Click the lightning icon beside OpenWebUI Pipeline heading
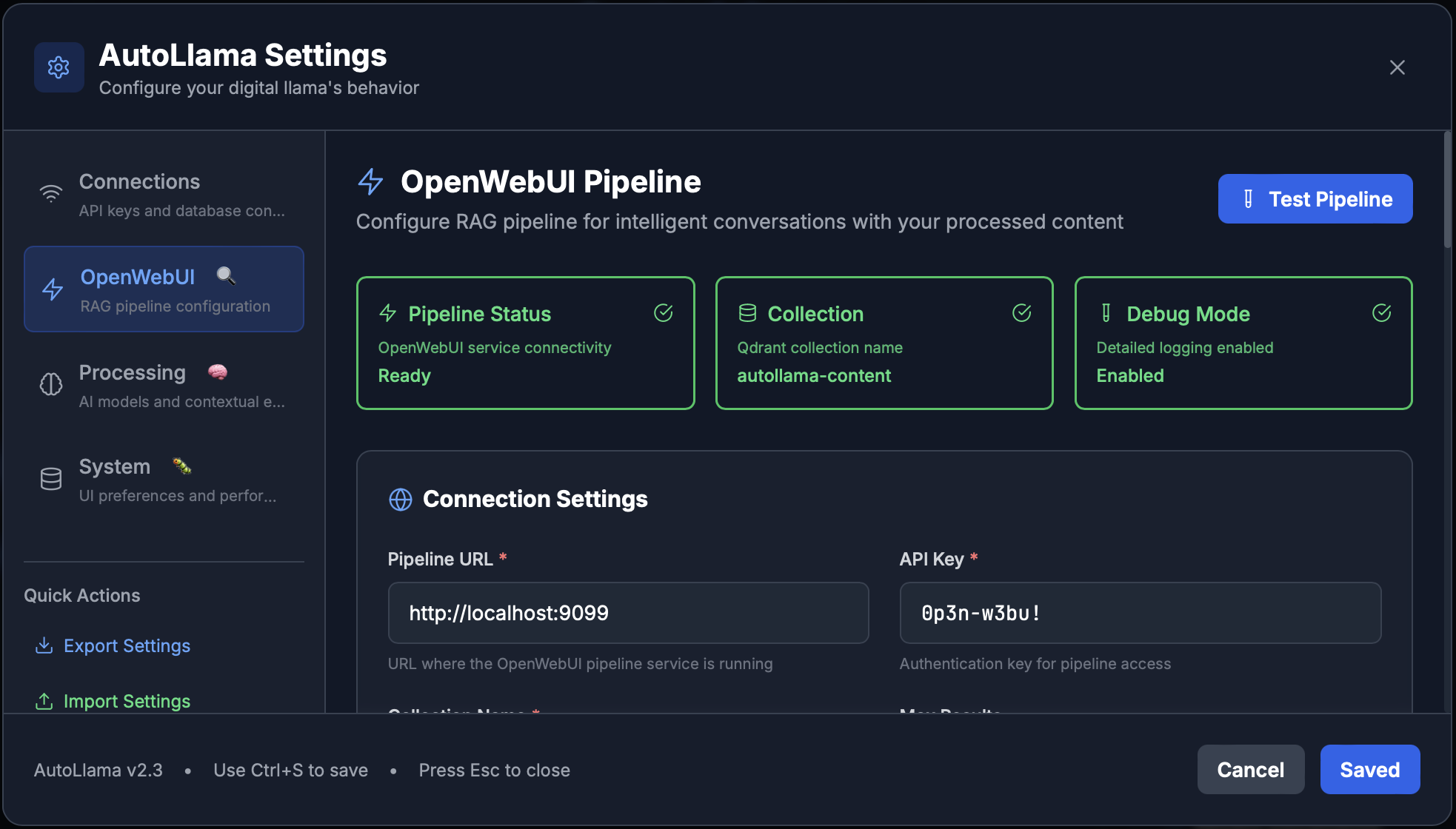This screenshot has width=1456, height=829. (x=370, y=181)
